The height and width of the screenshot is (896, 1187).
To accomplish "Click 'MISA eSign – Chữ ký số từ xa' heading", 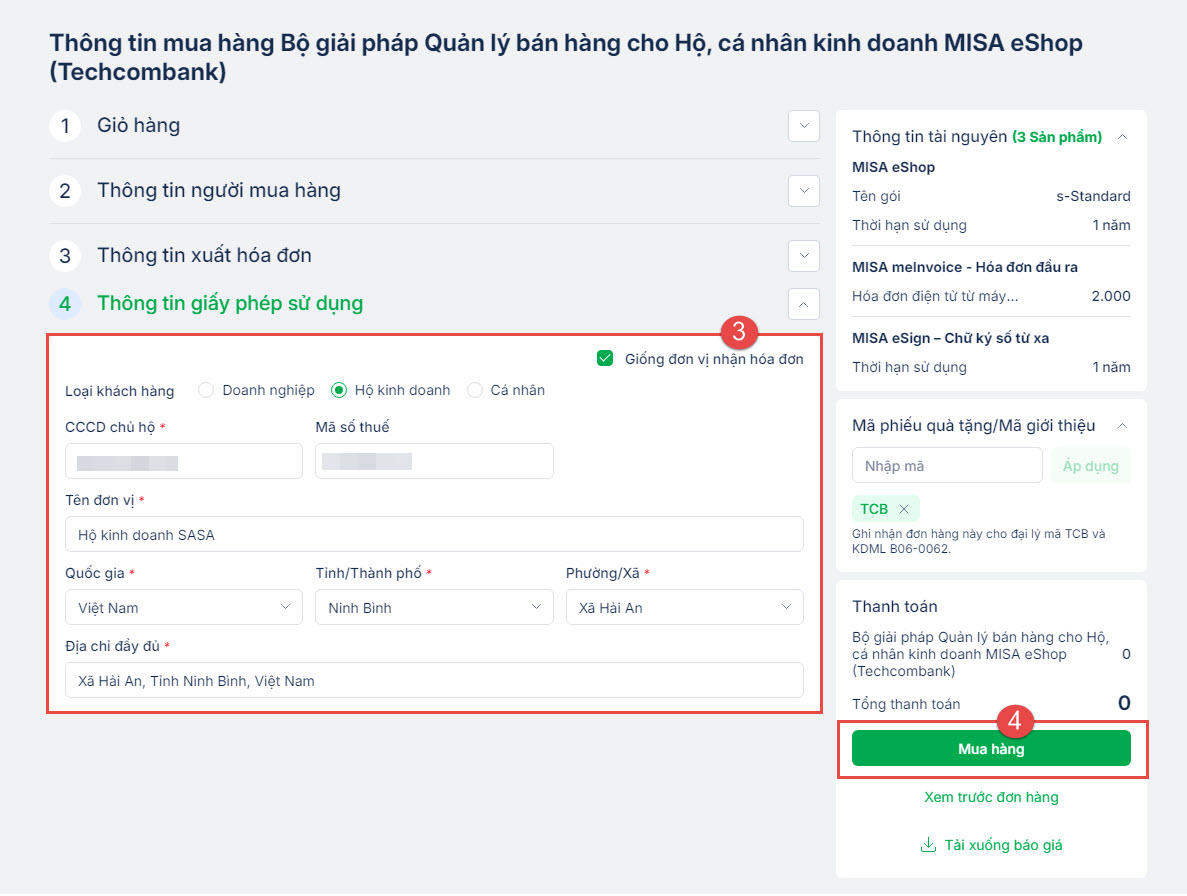I will click(x=950, y=338).
